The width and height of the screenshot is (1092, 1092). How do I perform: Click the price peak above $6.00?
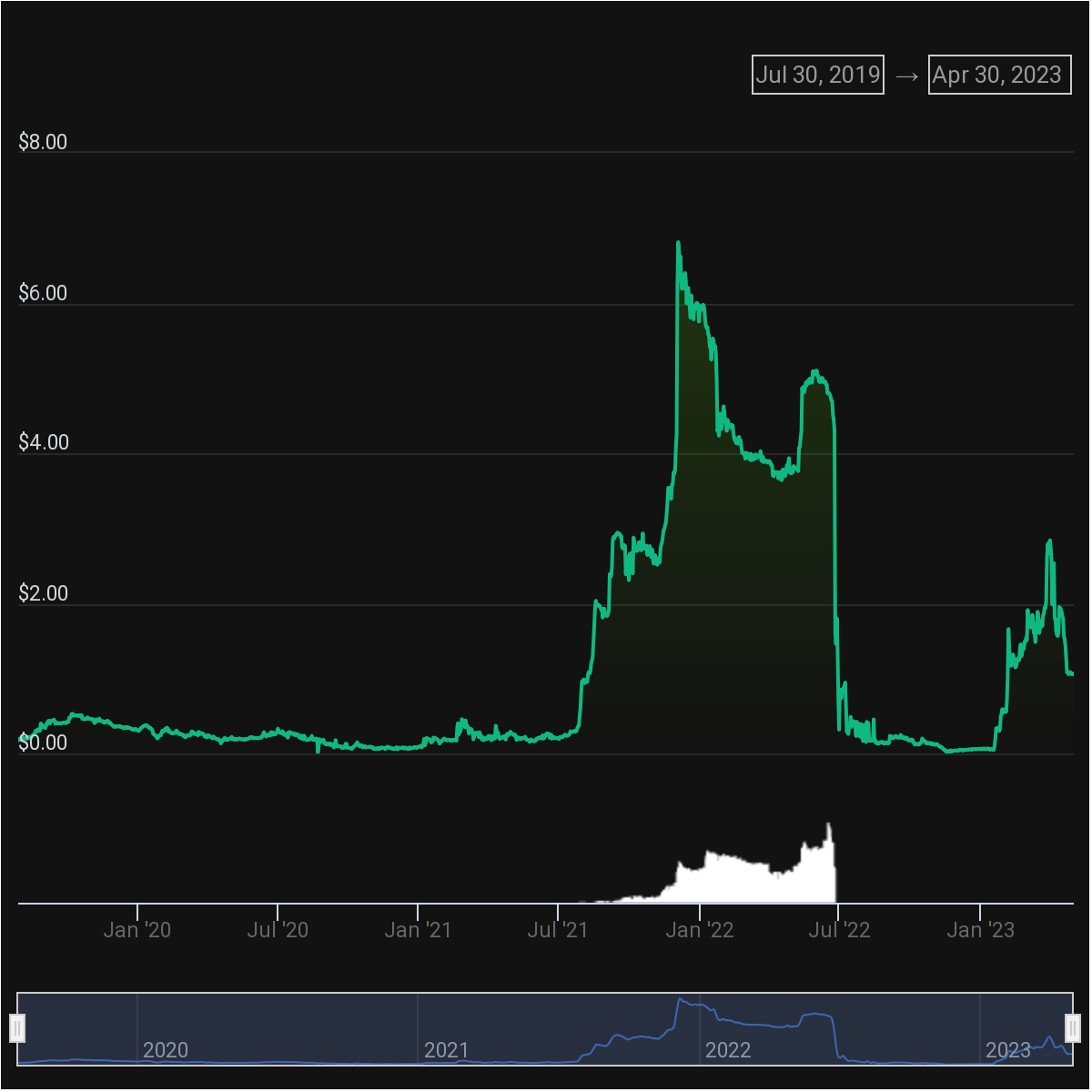click(x=678, y=244)
